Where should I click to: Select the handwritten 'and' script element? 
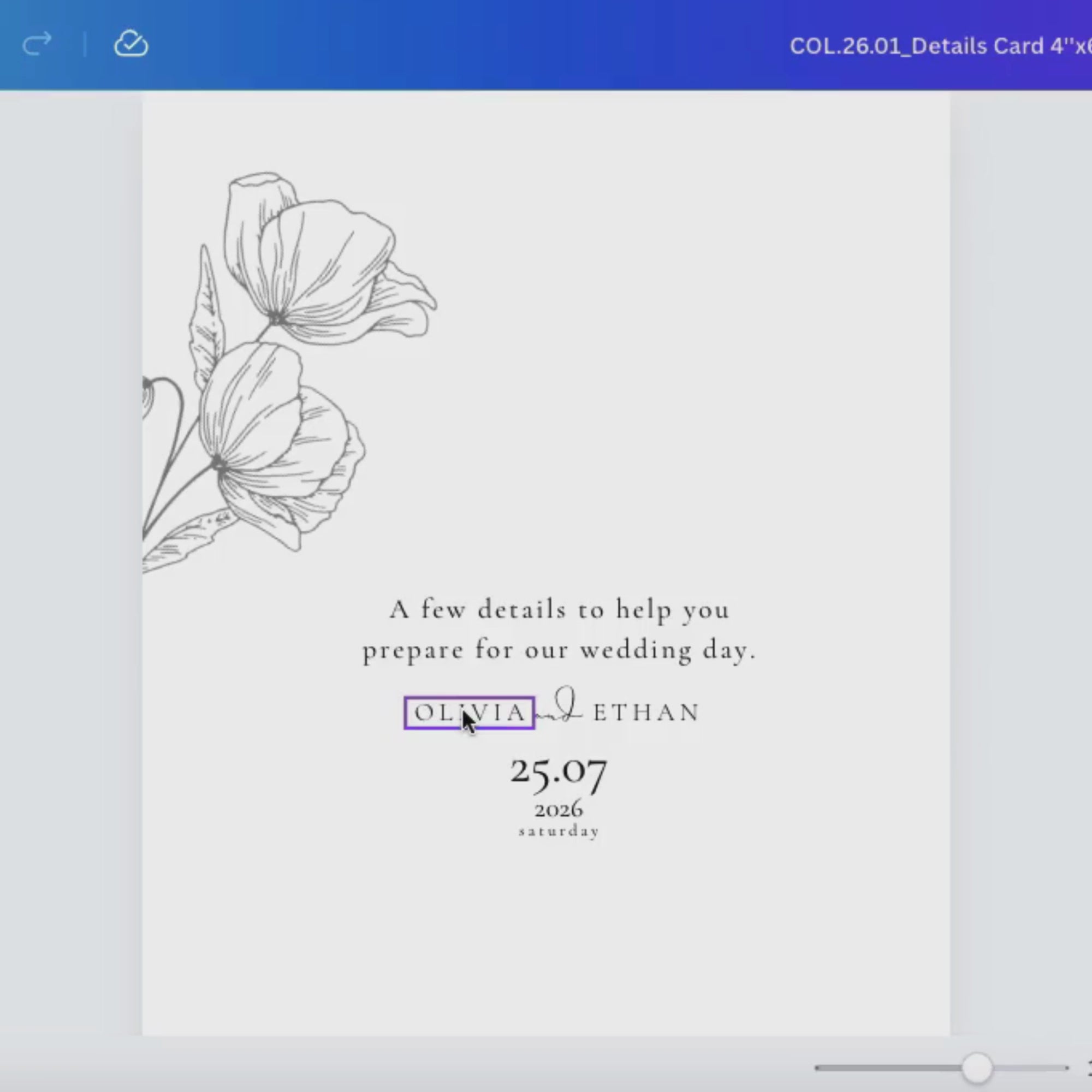point(560,704)
